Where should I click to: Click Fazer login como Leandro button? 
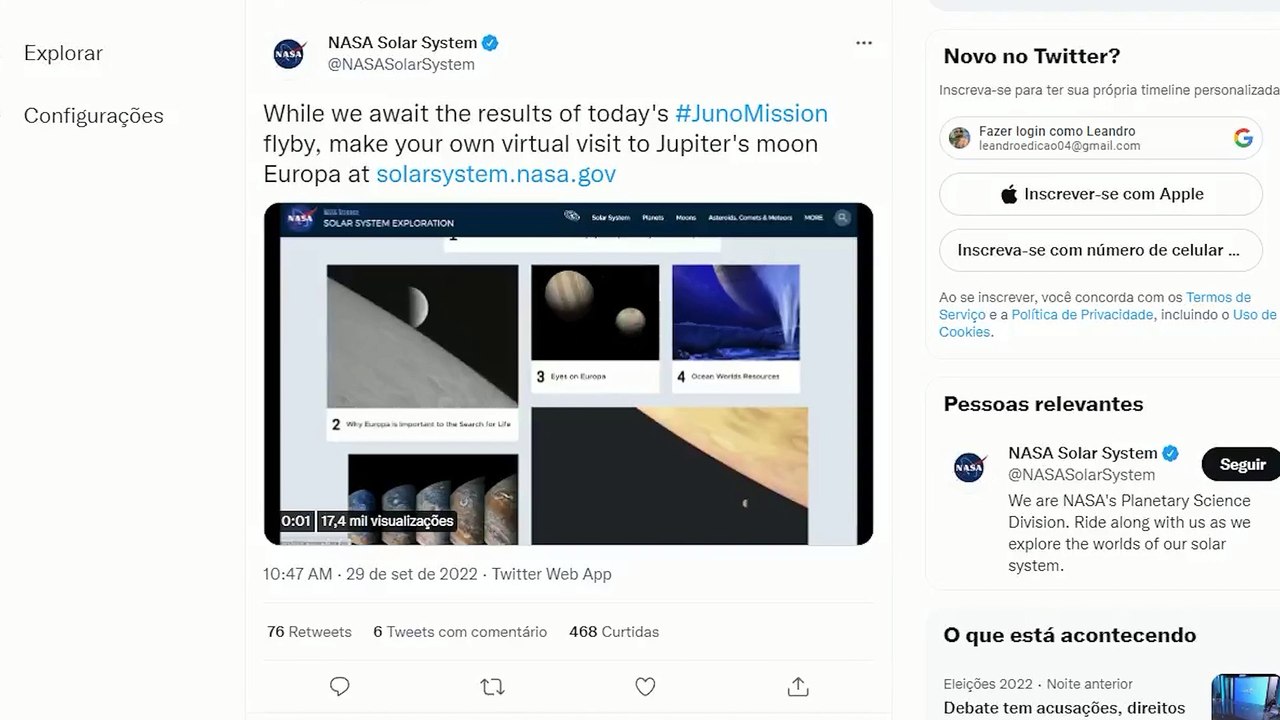1101,138
